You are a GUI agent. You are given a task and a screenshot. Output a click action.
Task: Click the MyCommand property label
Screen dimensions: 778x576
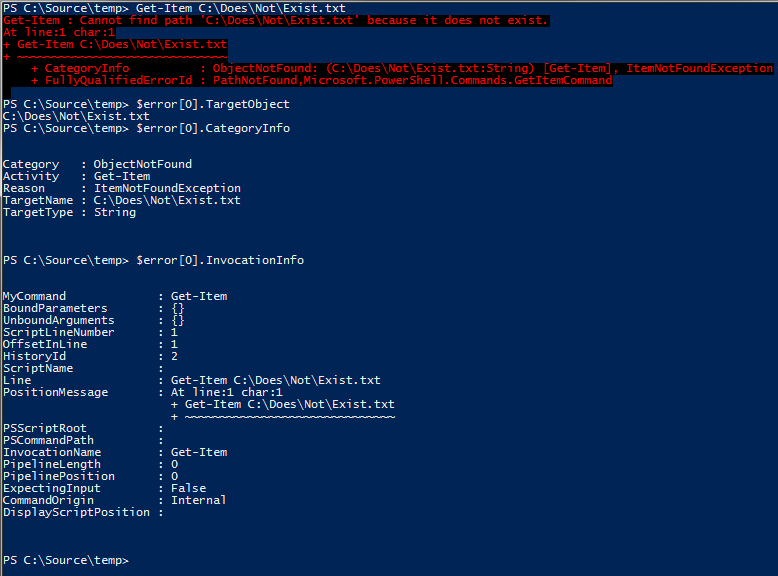click(35, 296)
